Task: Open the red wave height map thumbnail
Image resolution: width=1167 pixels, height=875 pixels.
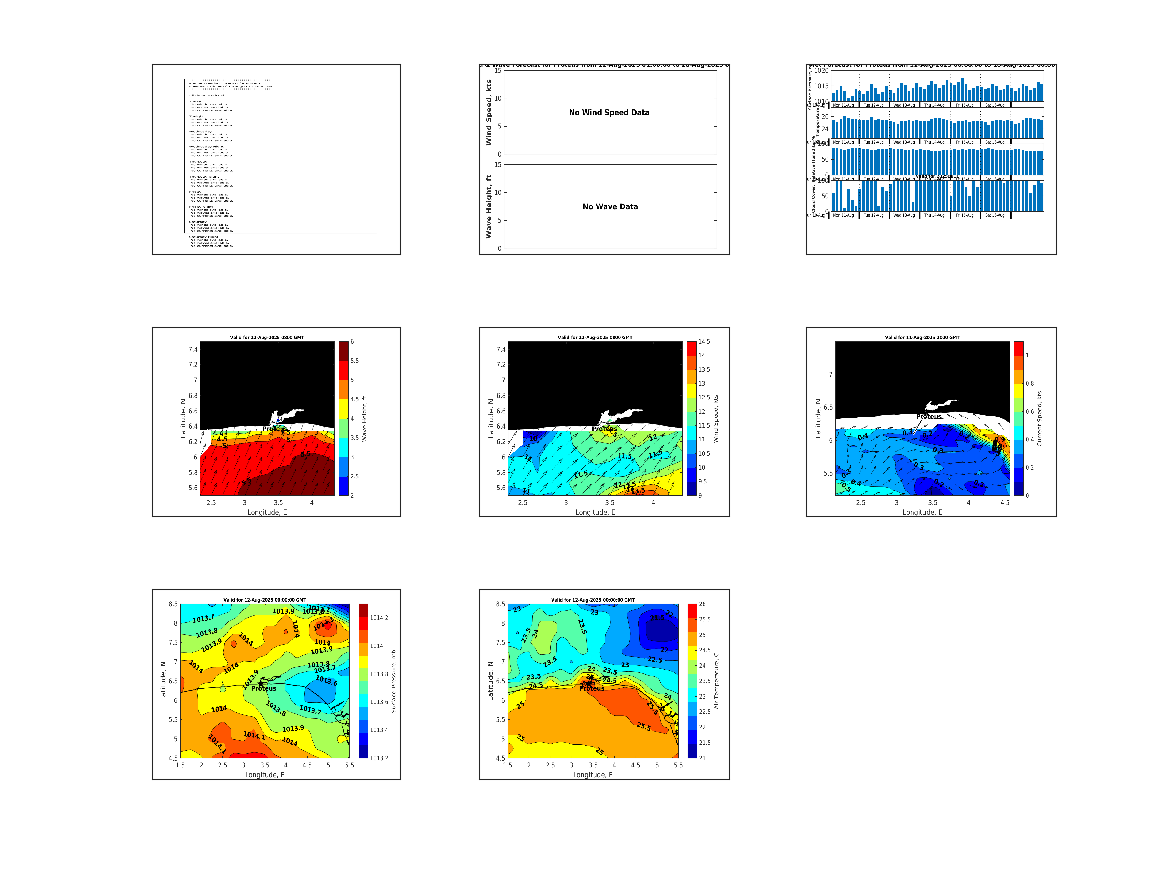Action: pos(276,422)
